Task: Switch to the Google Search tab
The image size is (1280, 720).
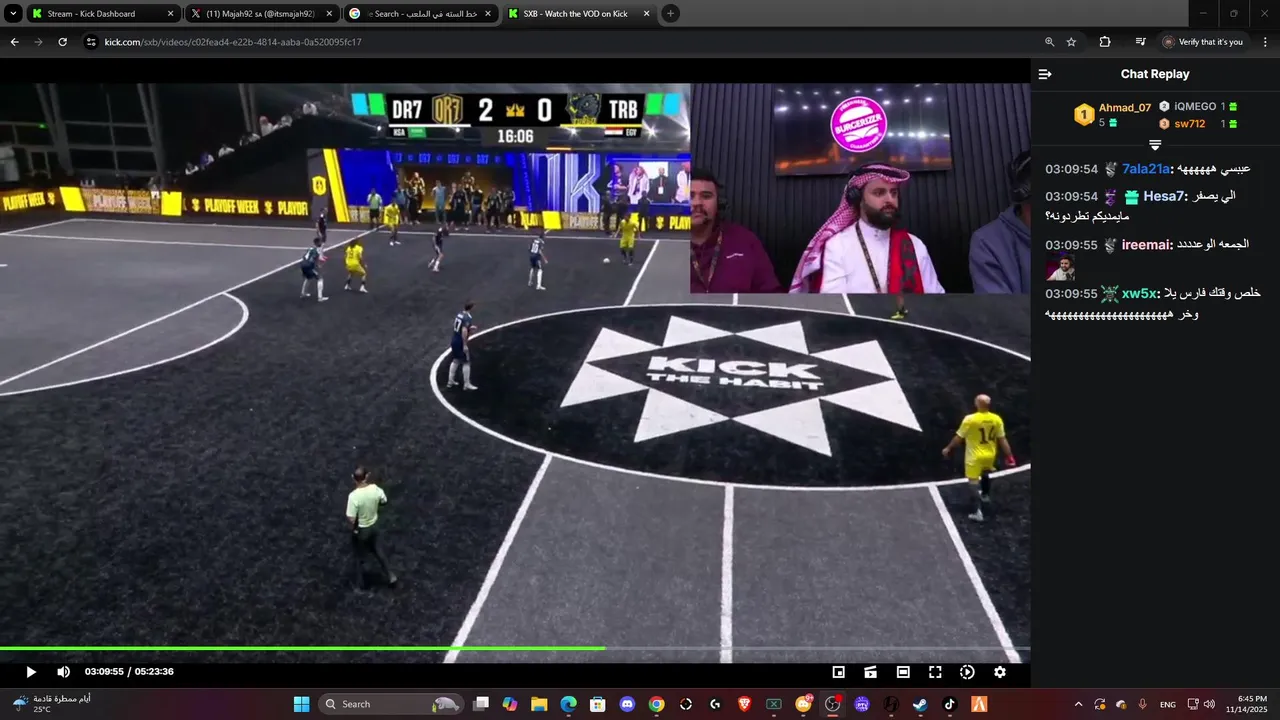Action: pos(420,14)
